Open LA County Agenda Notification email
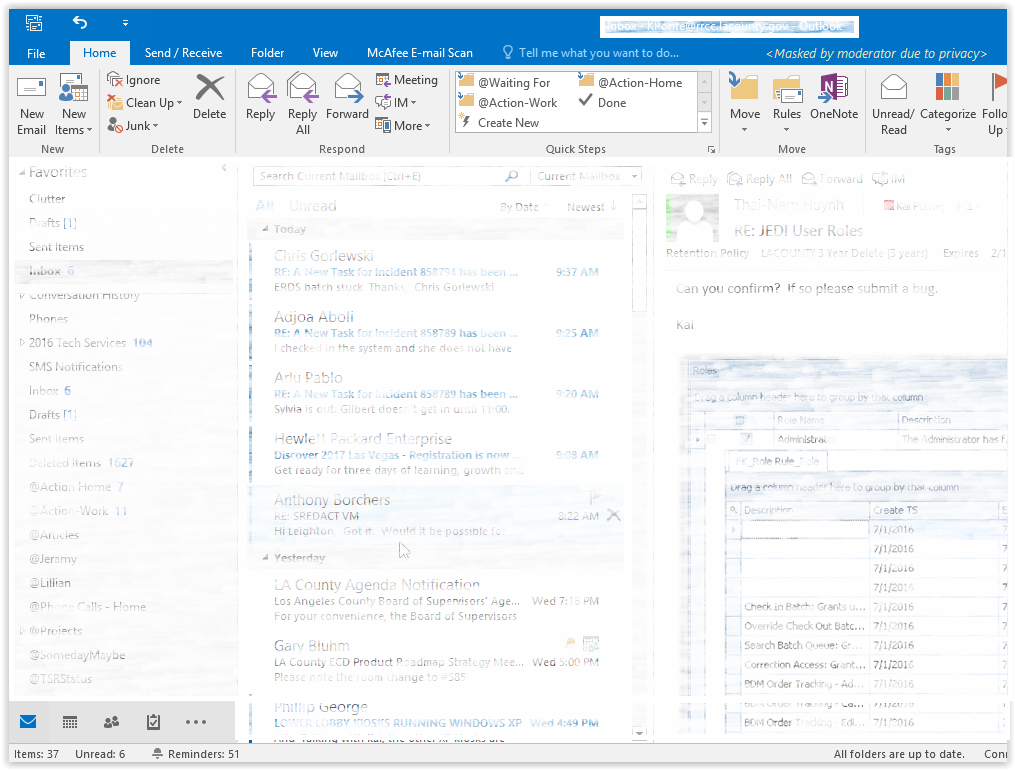Screen dimensions: 1015x770 tap(436, 600)
